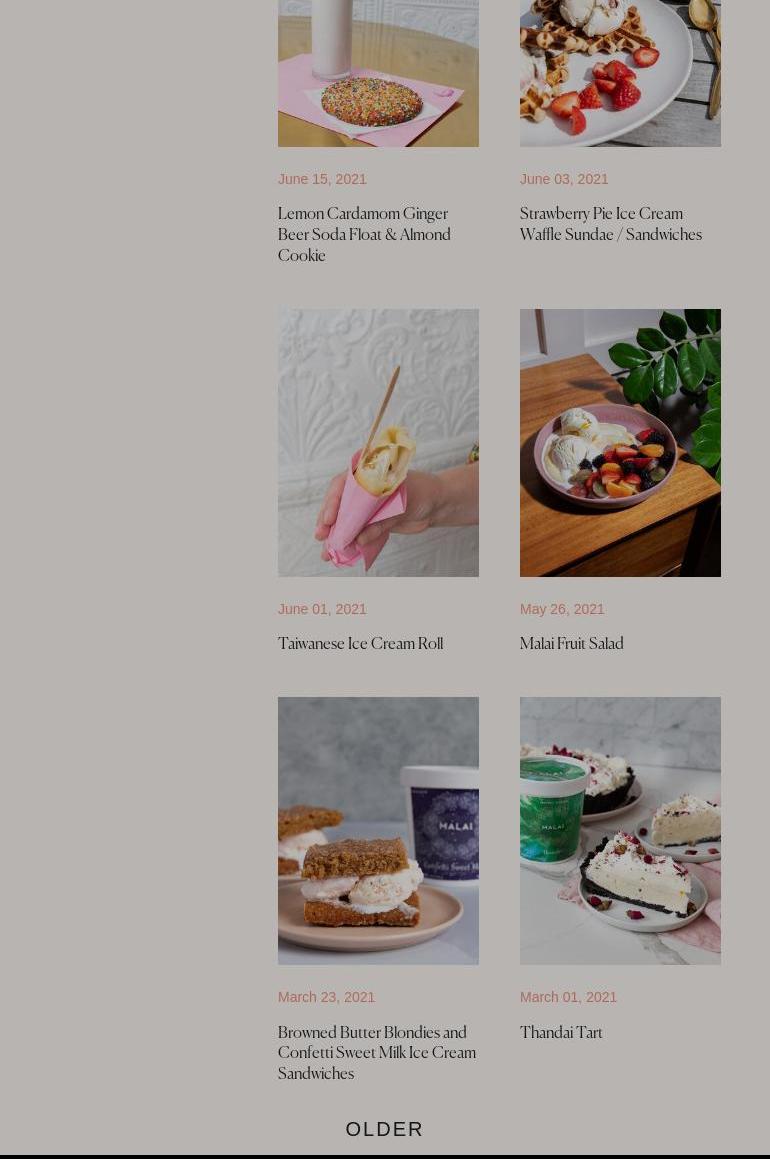Open the fruit salad bowl photo
Image resolution: width=770 pixels, height=1159 pixels.
620,443
